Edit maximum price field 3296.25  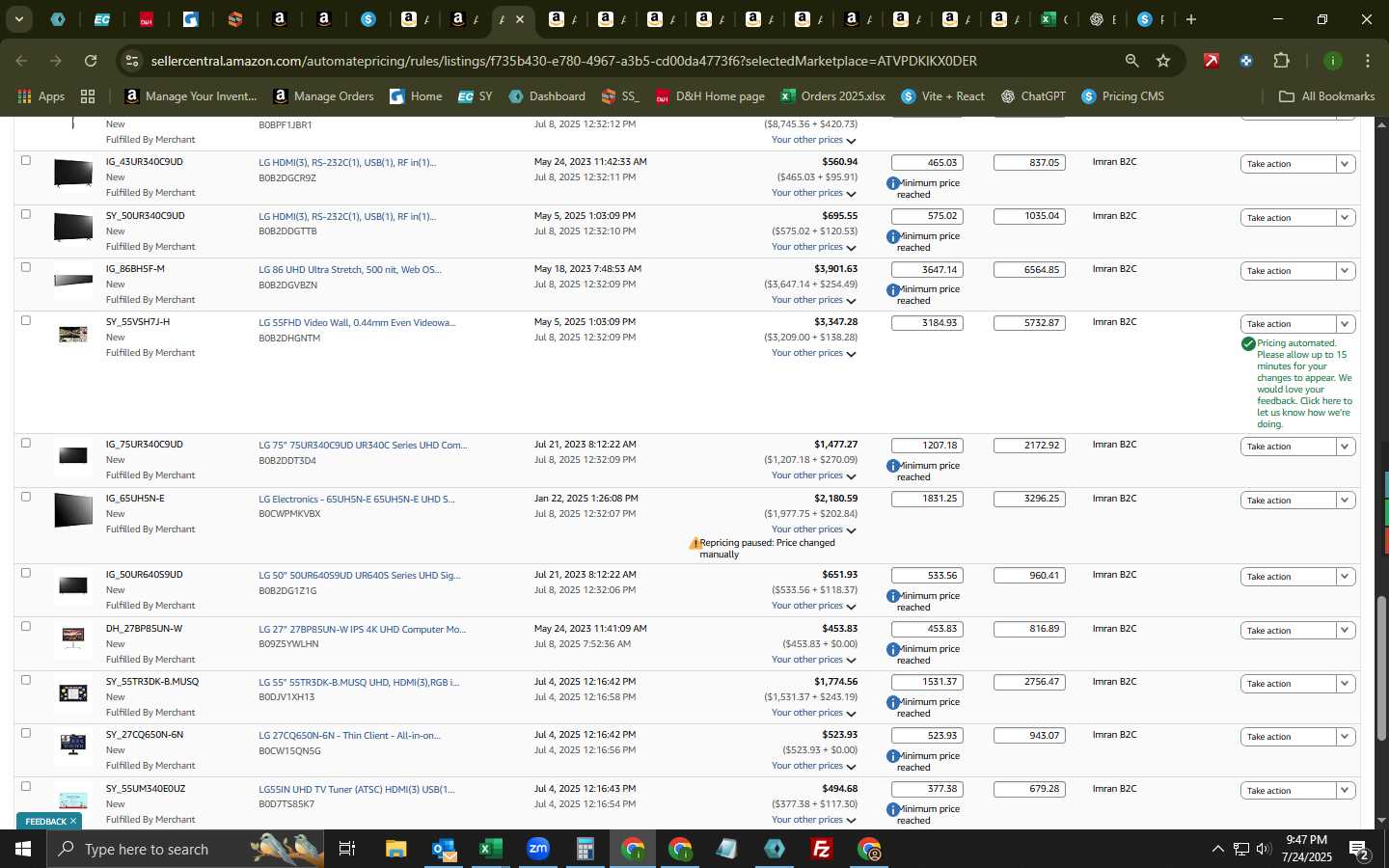1029,499
